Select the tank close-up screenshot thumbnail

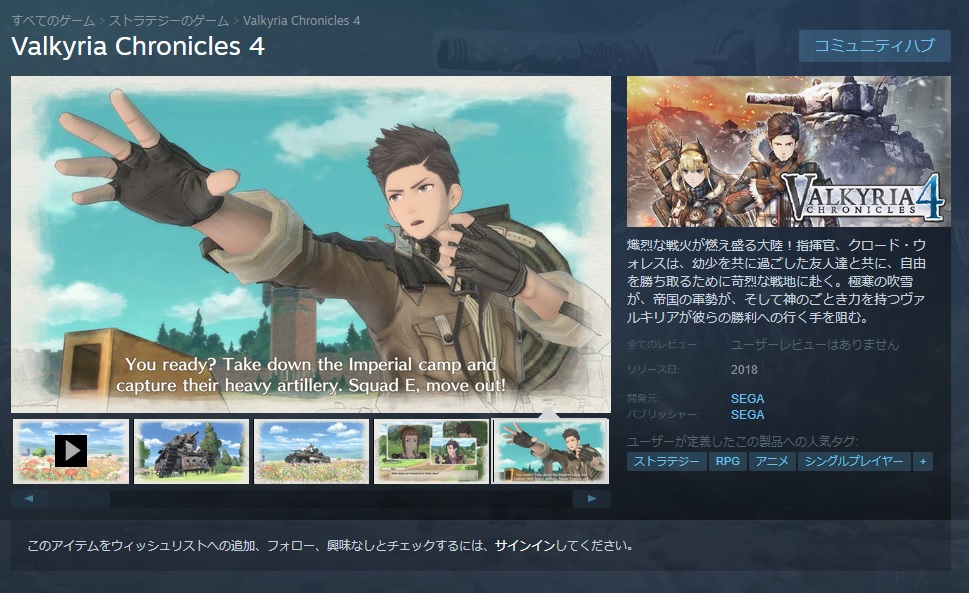(x=192, y=451)
